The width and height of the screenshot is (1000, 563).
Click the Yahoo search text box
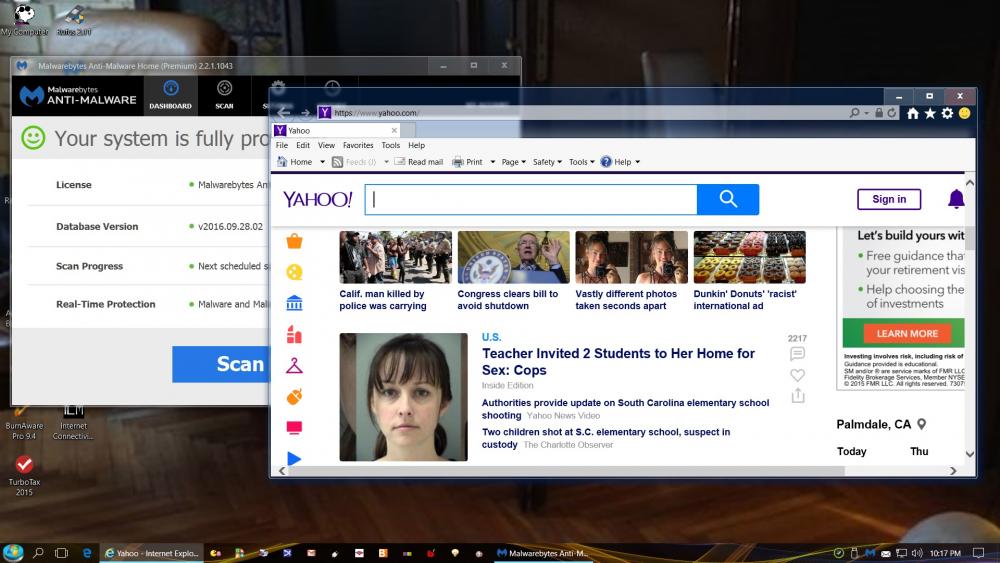pos(531,200)
